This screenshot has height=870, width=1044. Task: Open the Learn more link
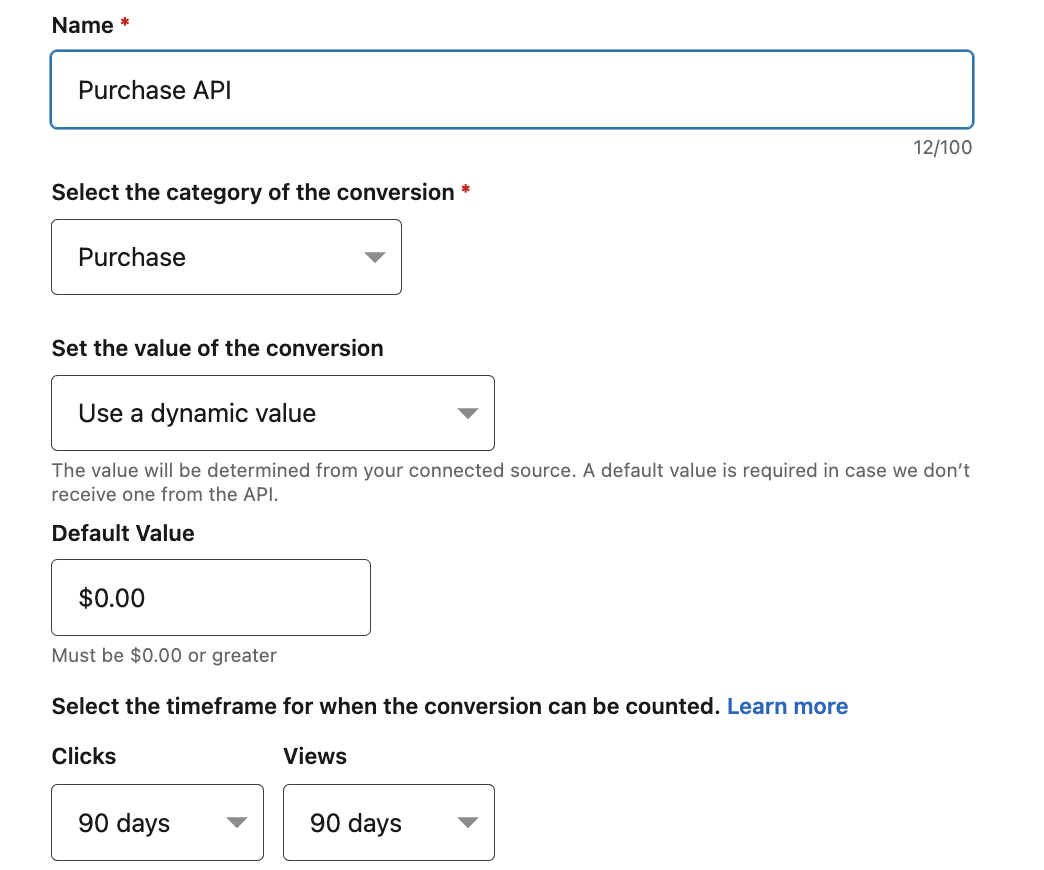pos(787,707)
